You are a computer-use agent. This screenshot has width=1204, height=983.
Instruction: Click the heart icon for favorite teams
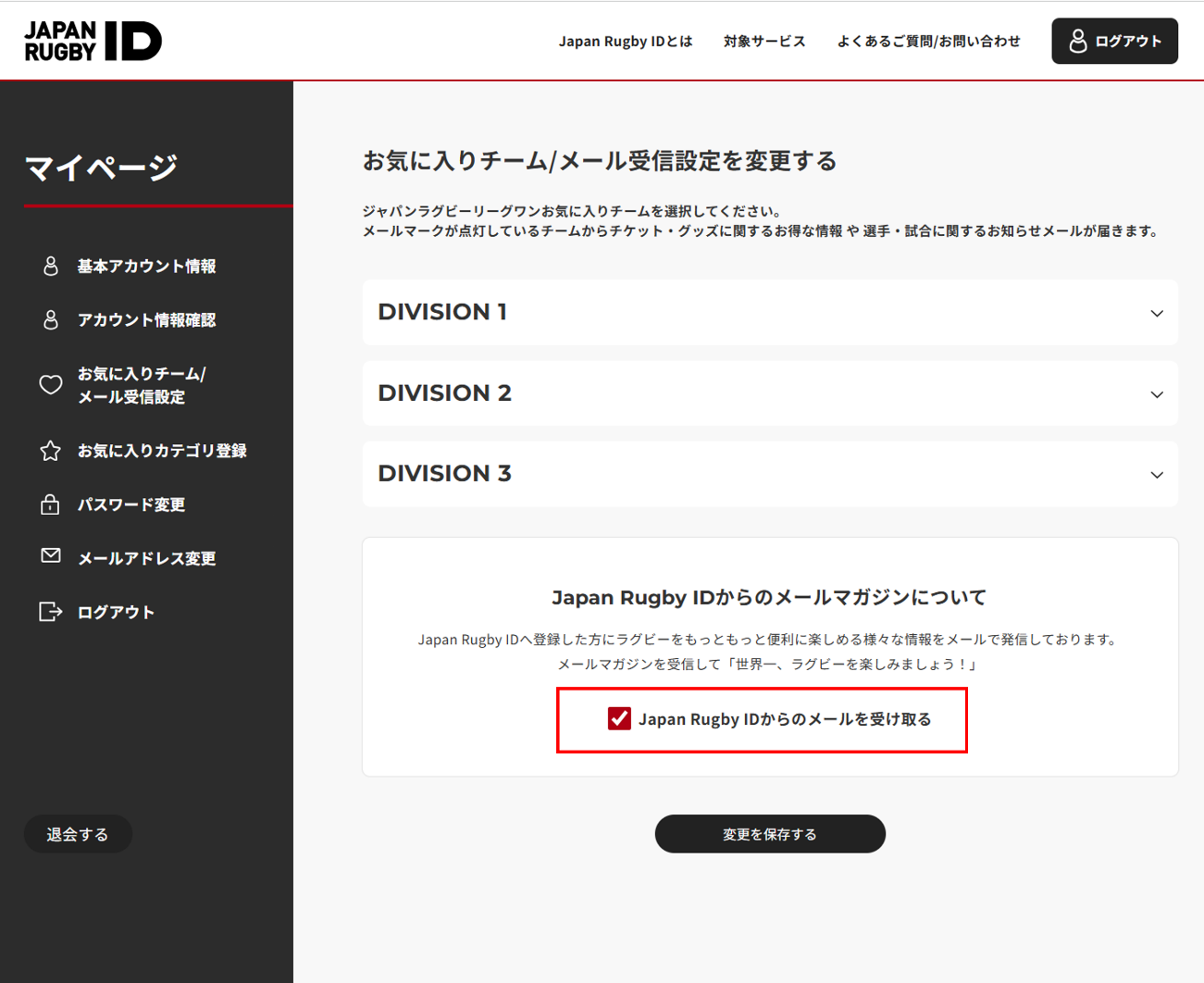(51, 385)
